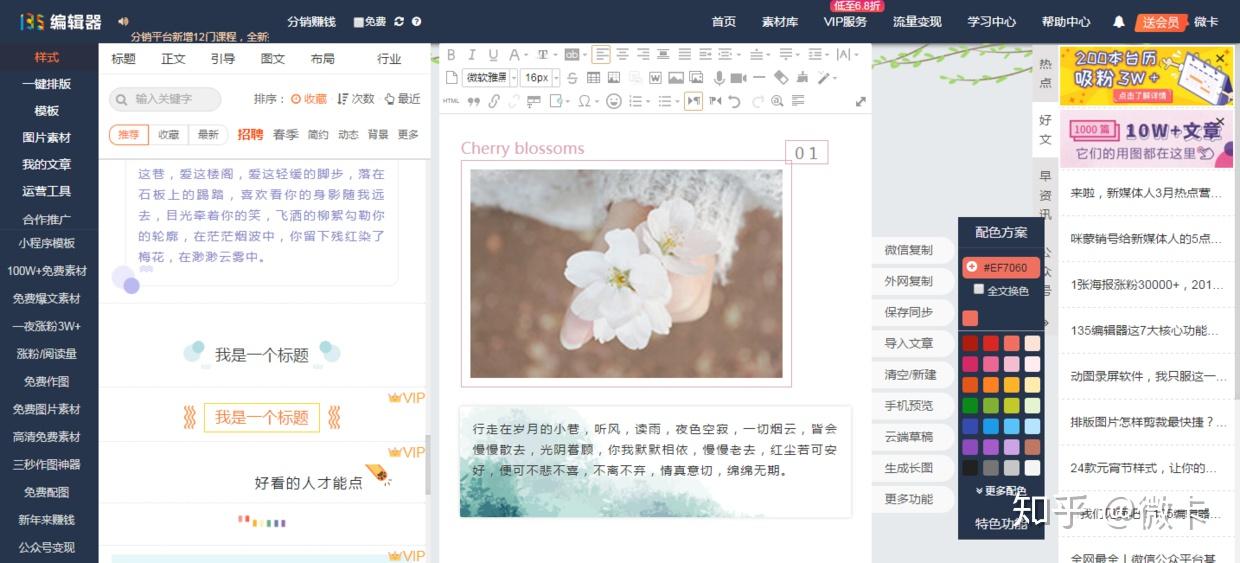Center align the paragraph
Viewport: 1240px width, 563px height.
click(x=622, y=55)
